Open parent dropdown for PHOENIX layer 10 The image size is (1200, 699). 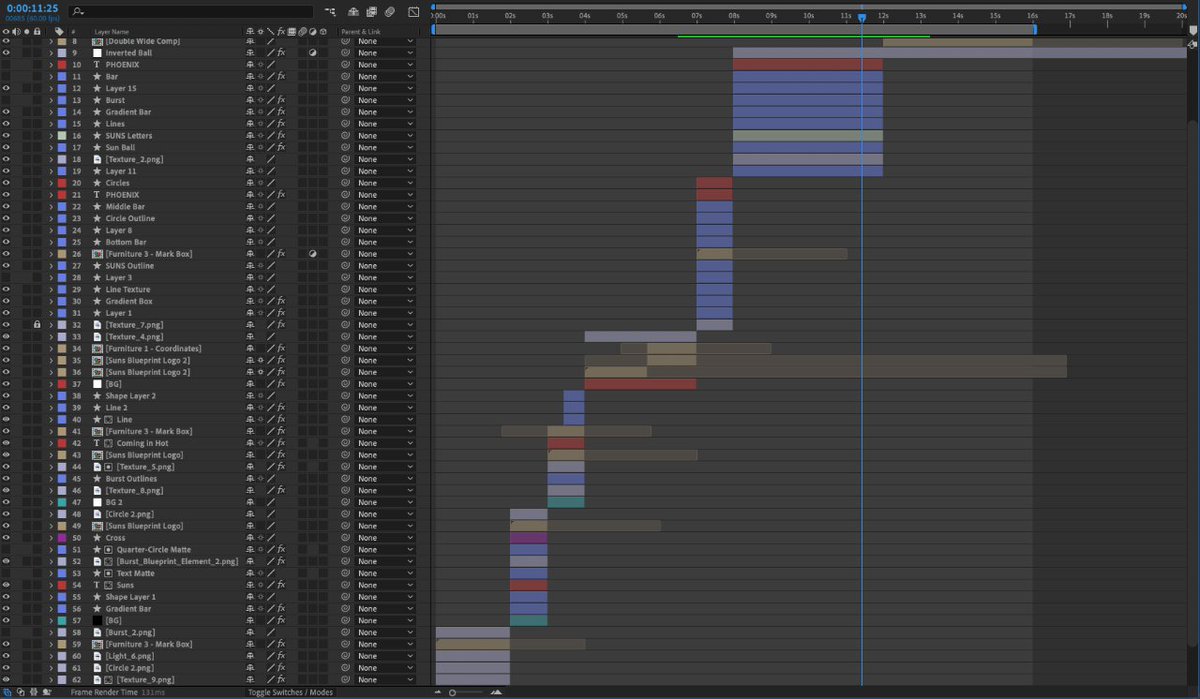click(384, 64)
